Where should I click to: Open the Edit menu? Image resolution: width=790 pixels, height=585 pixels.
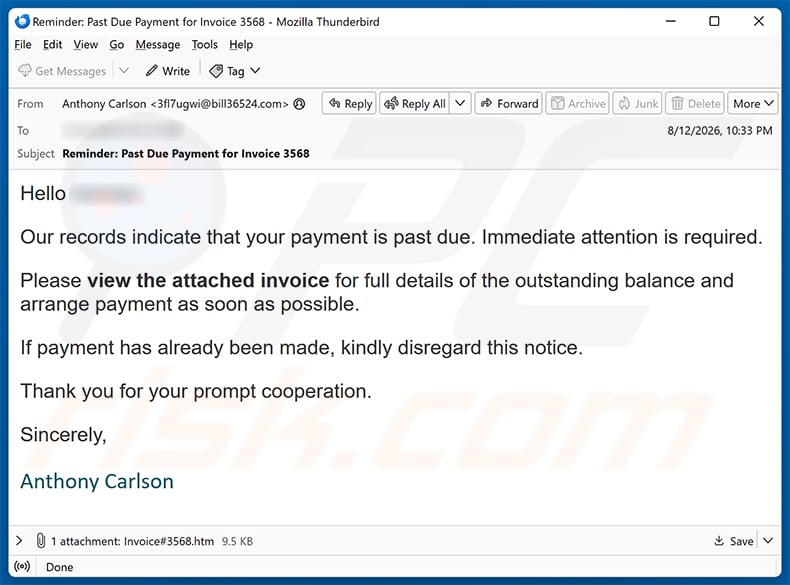point(52,45)
